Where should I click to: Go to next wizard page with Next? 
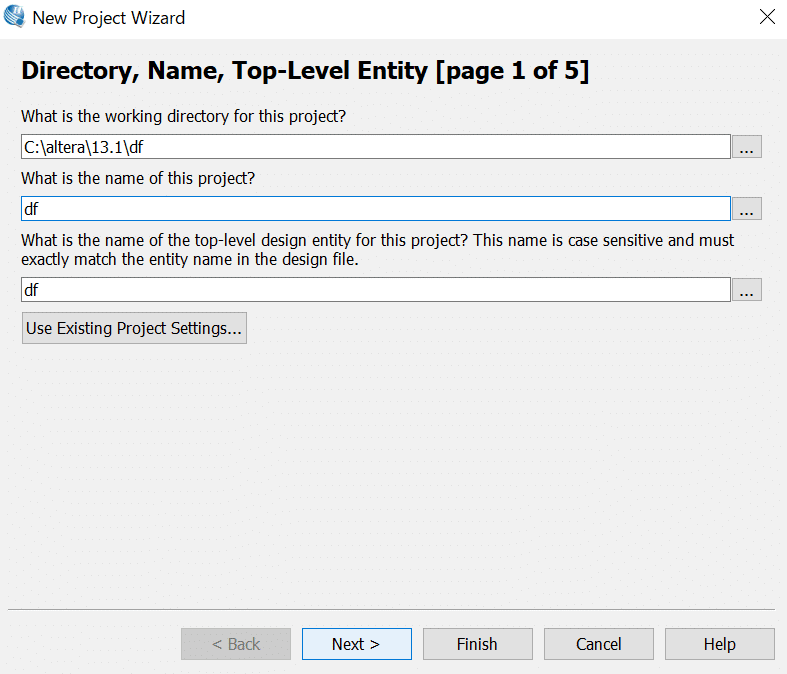tap(356, 644)
